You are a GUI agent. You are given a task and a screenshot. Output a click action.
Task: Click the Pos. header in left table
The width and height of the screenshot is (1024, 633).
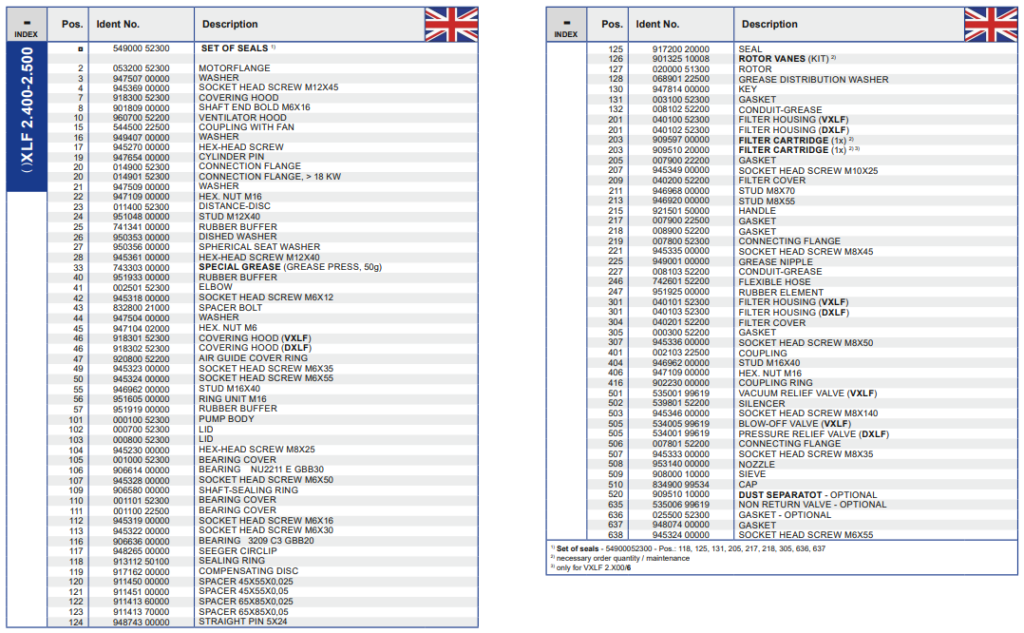tap(73, 24)
